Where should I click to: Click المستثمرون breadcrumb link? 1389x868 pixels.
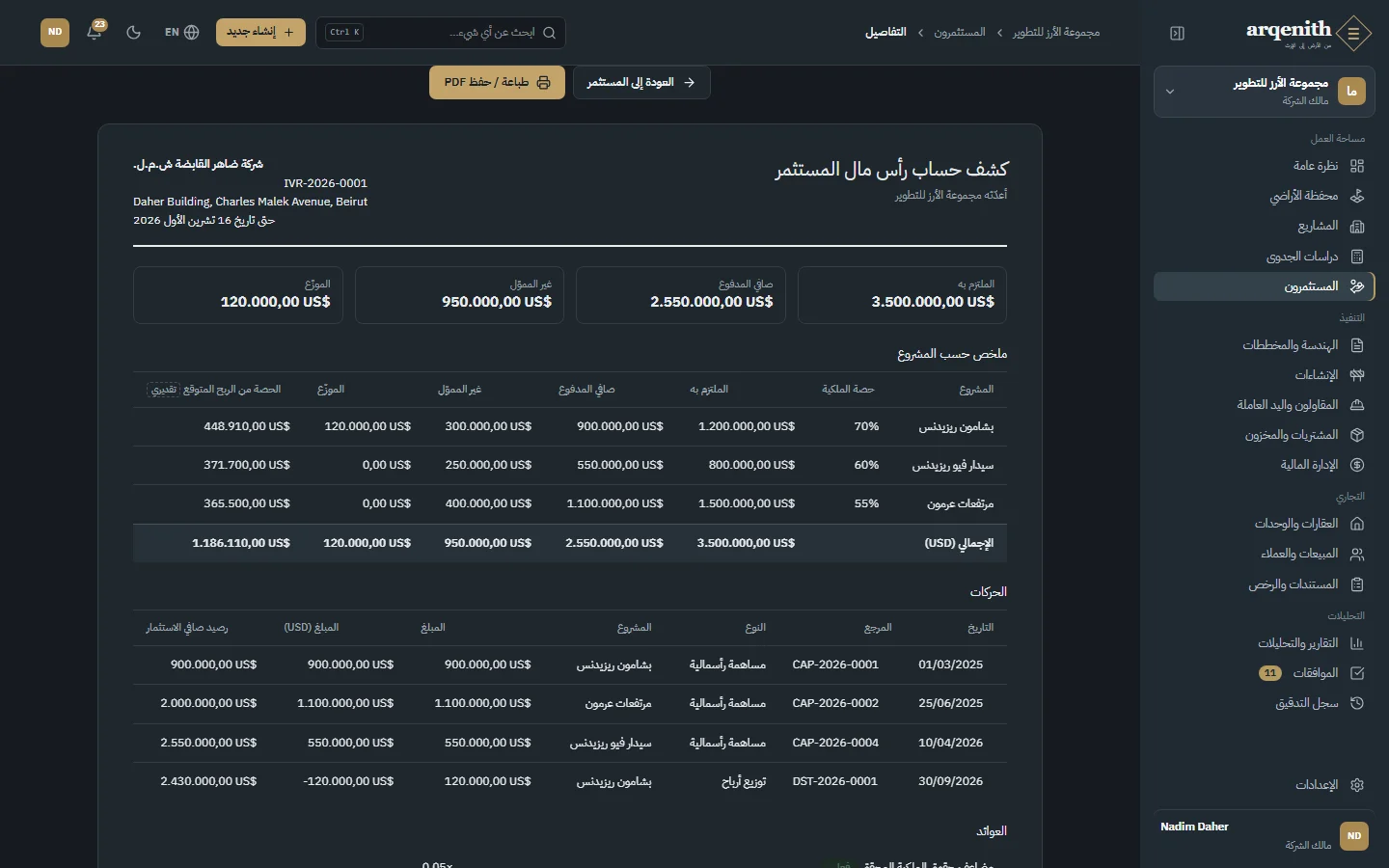(960, 32)
